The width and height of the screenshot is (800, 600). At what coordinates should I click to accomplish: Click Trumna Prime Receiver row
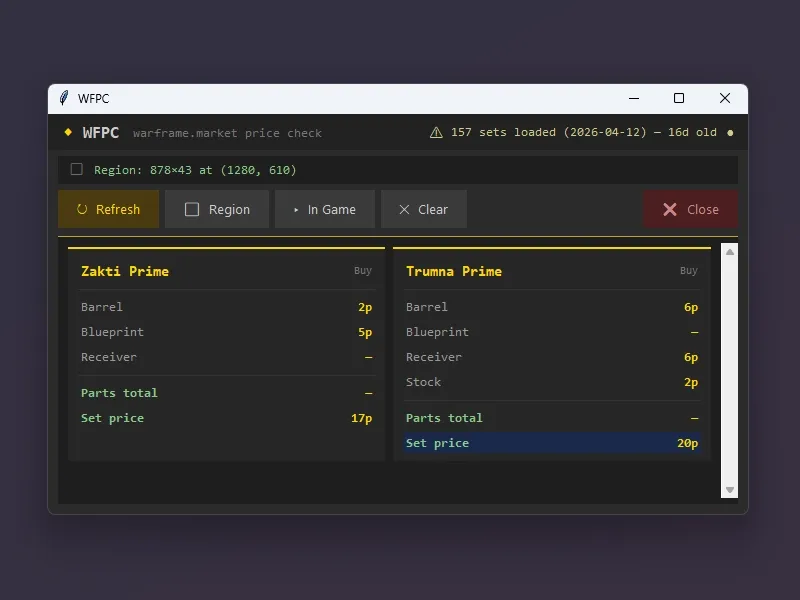pos(552,357)
